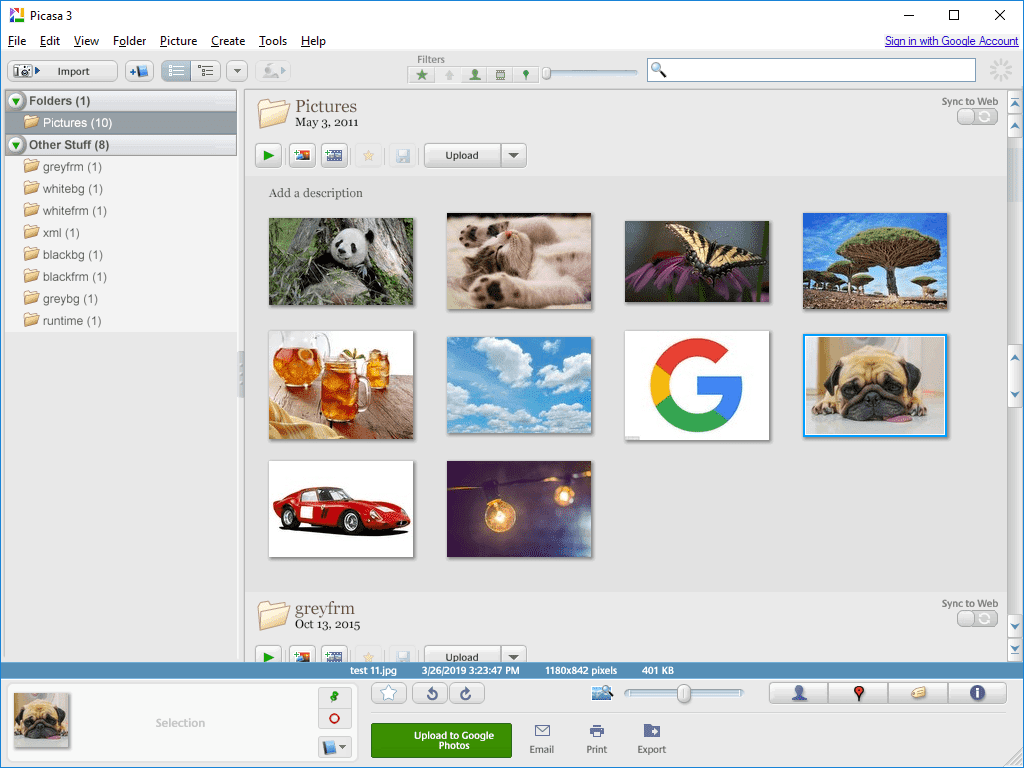Image resolution: width=1024 pixels, height=768 pixels.
Task: Print the selected photo
Action: coord(596,739)
